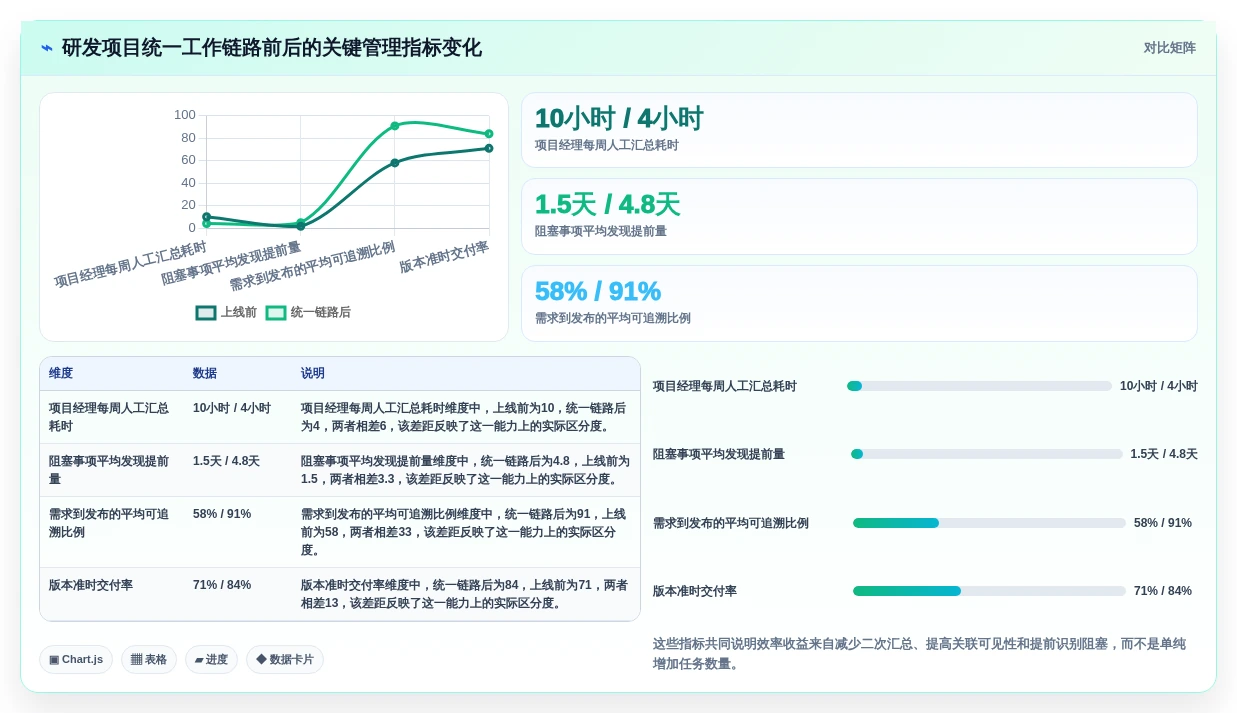Click the table cell 1.5天 / 4.8天
Screen dimensions: 1237x713
(x=226, y=461)
